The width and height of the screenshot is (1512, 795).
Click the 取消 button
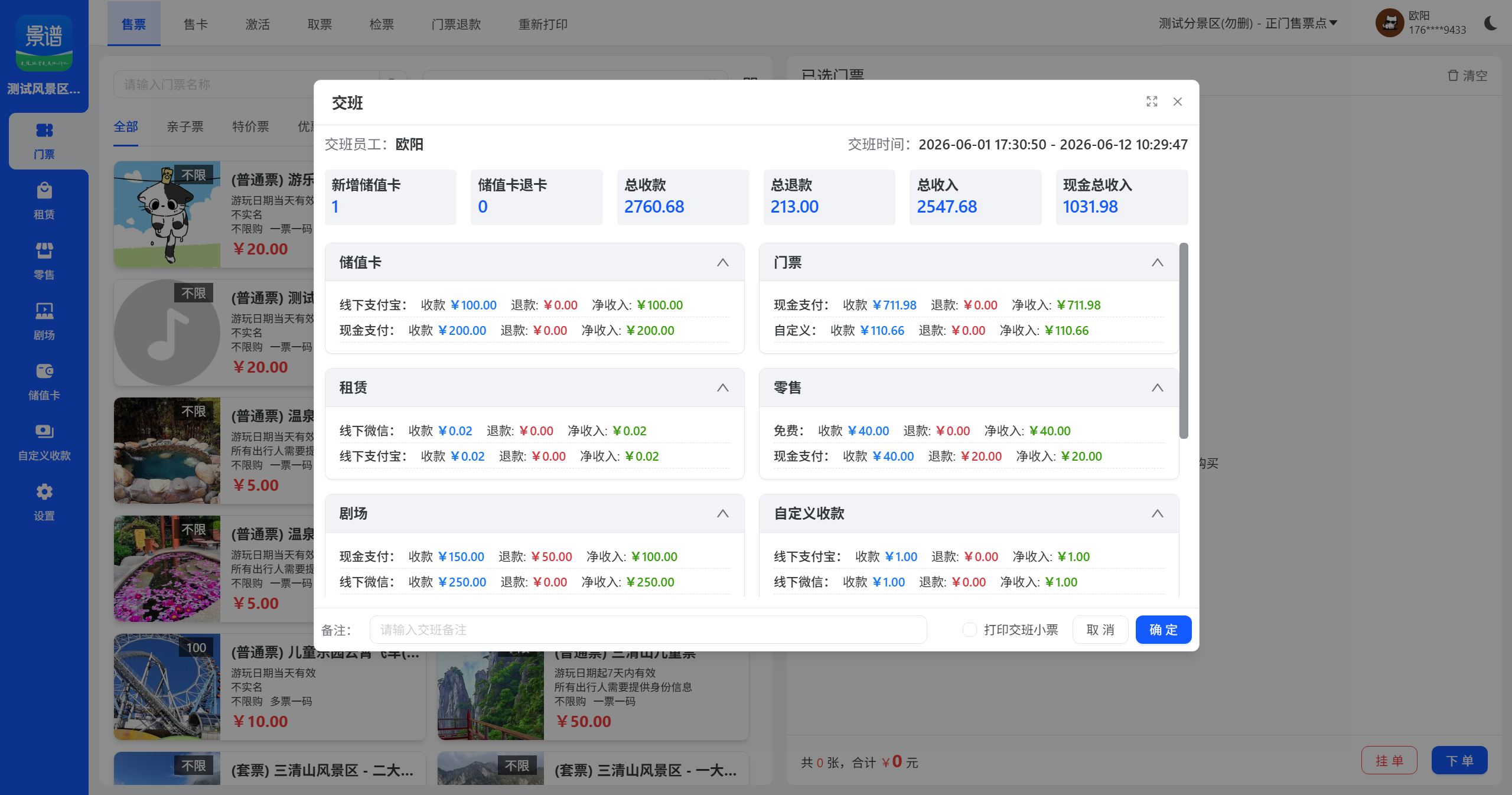[1100, 630]
